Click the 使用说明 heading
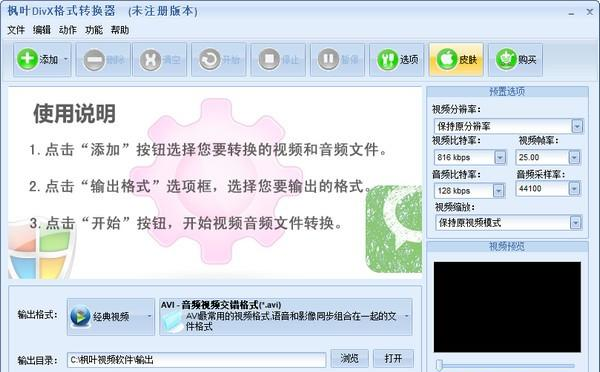 point(74,114)
